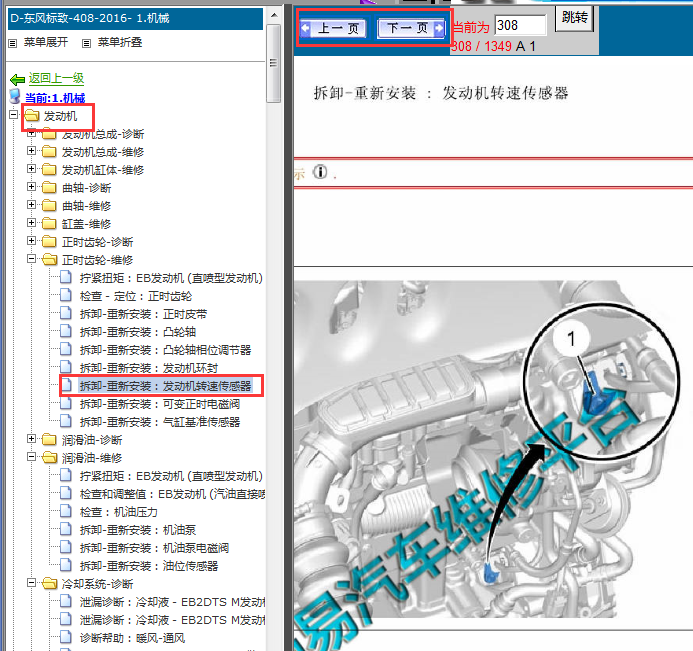Click the page number input field

click(520, 25)
